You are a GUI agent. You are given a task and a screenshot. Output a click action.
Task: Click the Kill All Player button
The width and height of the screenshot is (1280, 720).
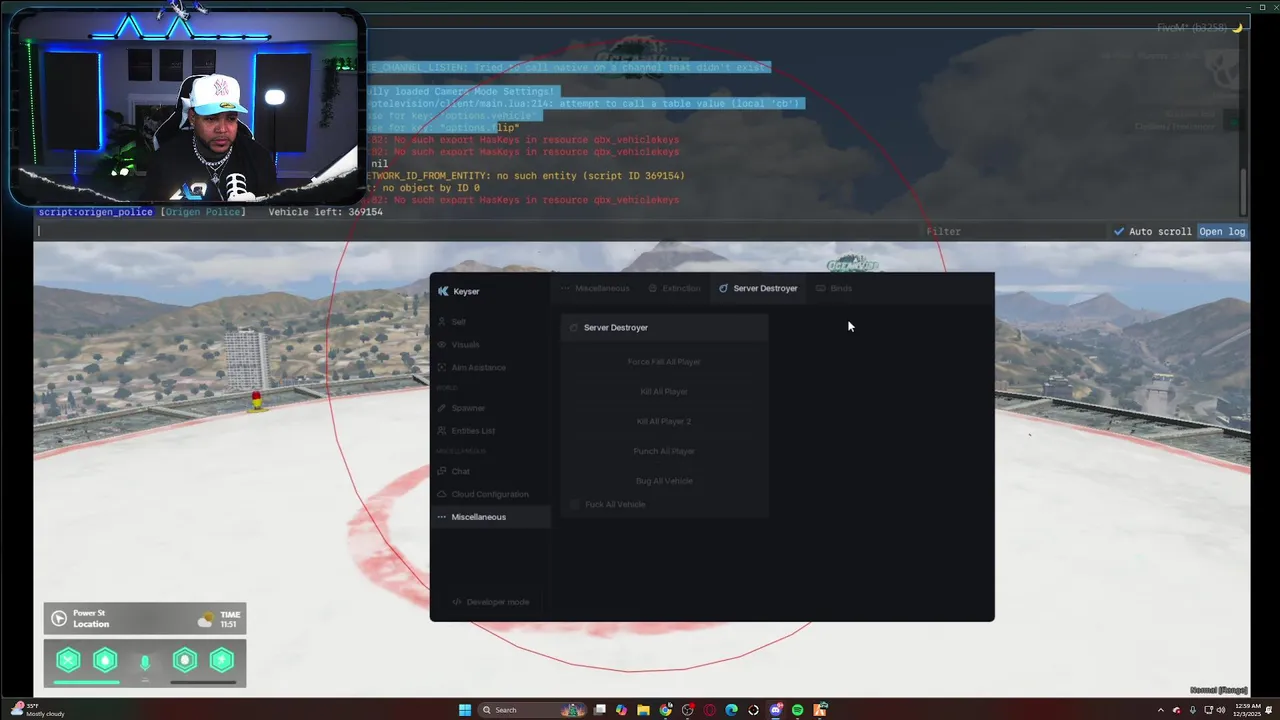(x=664, y=392)
